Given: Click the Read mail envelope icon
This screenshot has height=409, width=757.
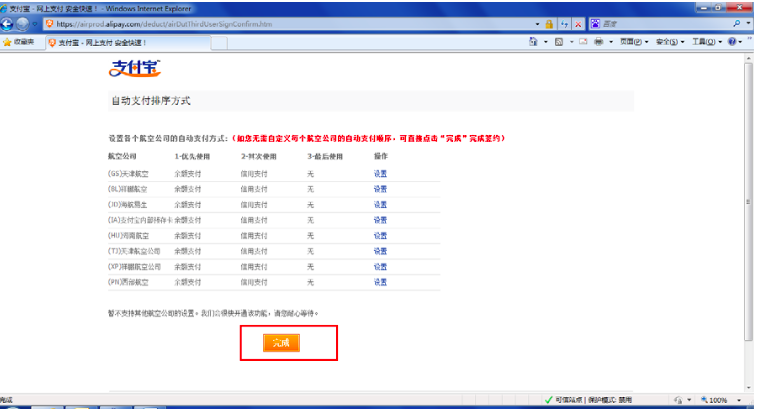Looking at the screenshot, I should pos(583,42).
